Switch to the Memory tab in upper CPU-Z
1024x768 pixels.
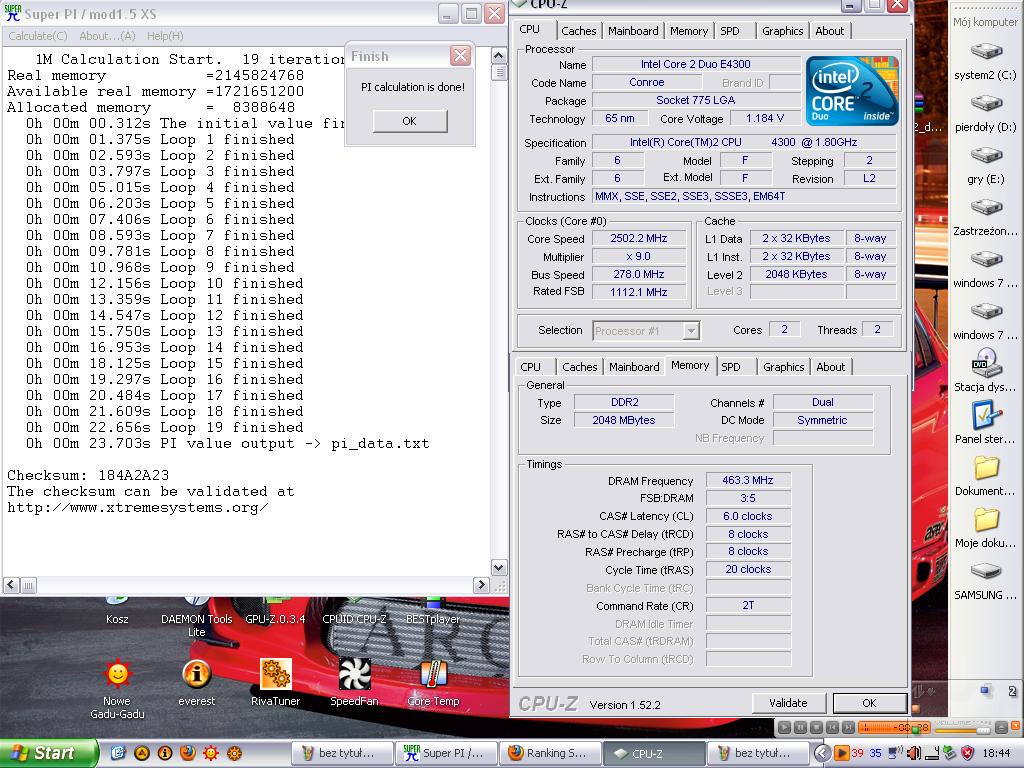(689, 31)
